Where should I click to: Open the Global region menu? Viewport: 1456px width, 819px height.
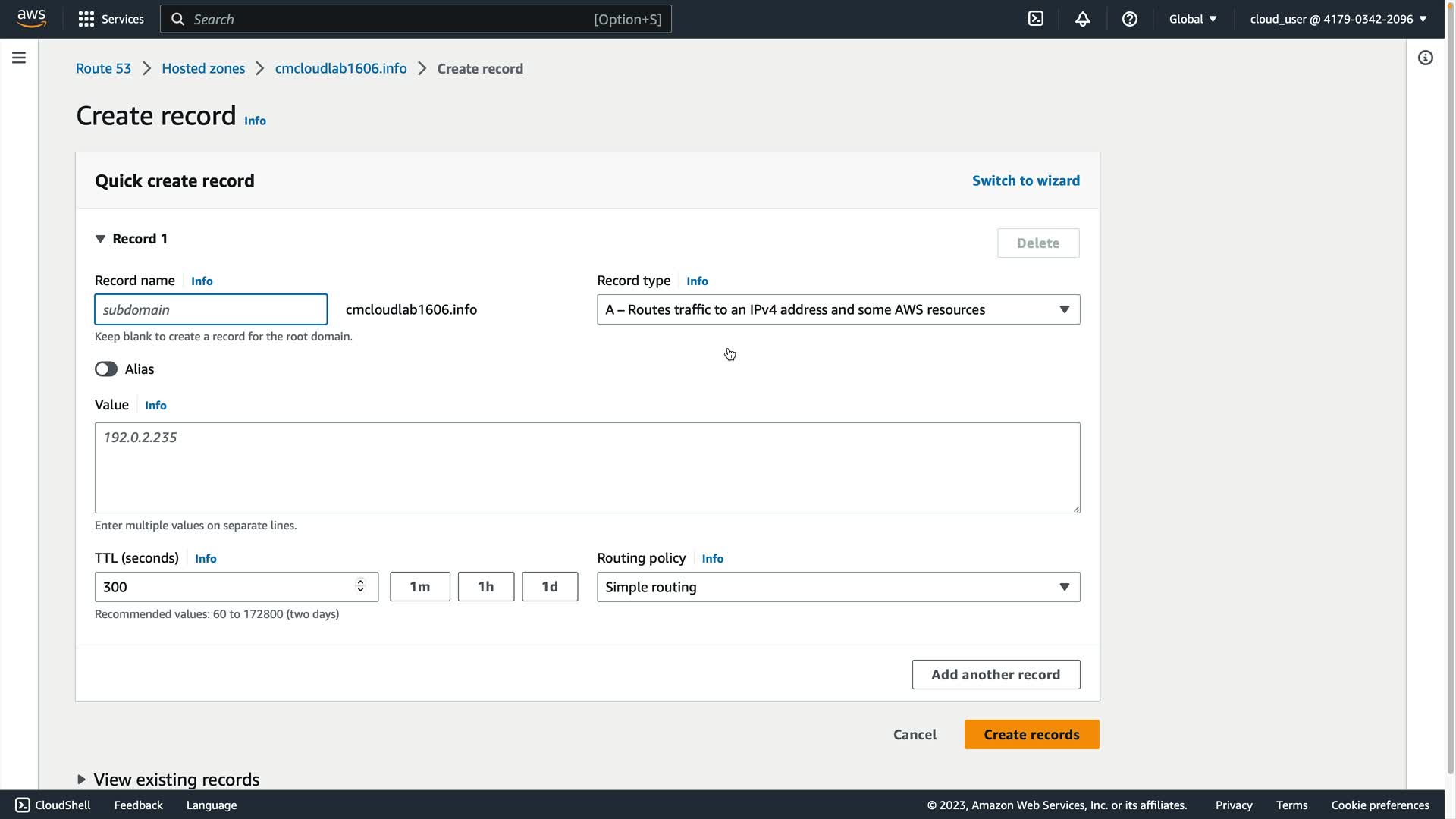[x=1192, y=19]
